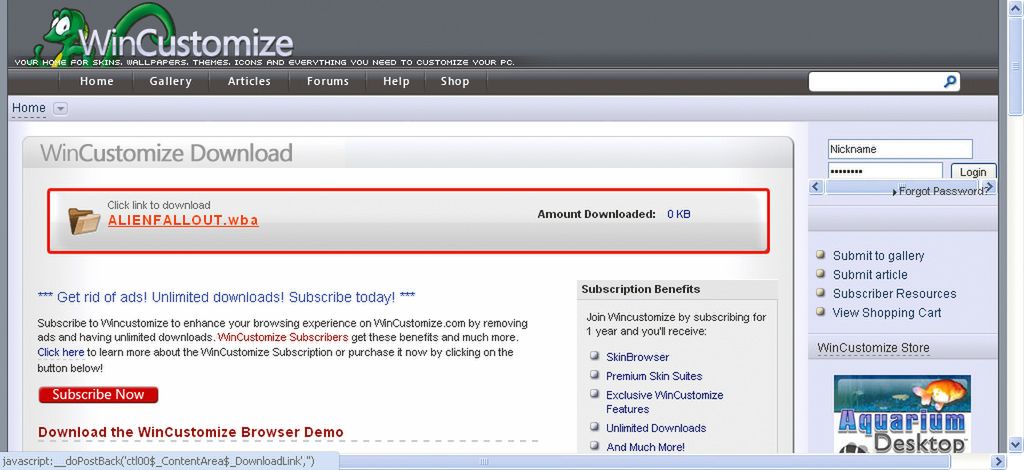
Task: Click the 'WinCustomize Store' heading
Action: [873, 348]
